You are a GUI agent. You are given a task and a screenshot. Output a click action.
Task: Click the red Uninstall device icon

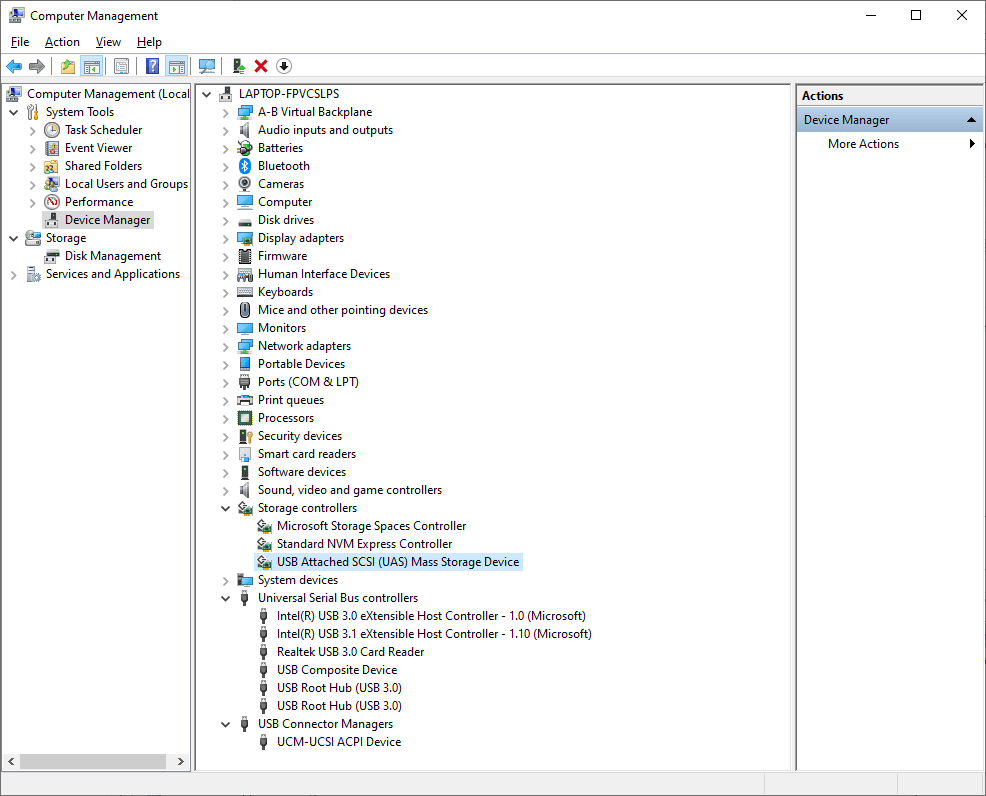coord(260,66)
